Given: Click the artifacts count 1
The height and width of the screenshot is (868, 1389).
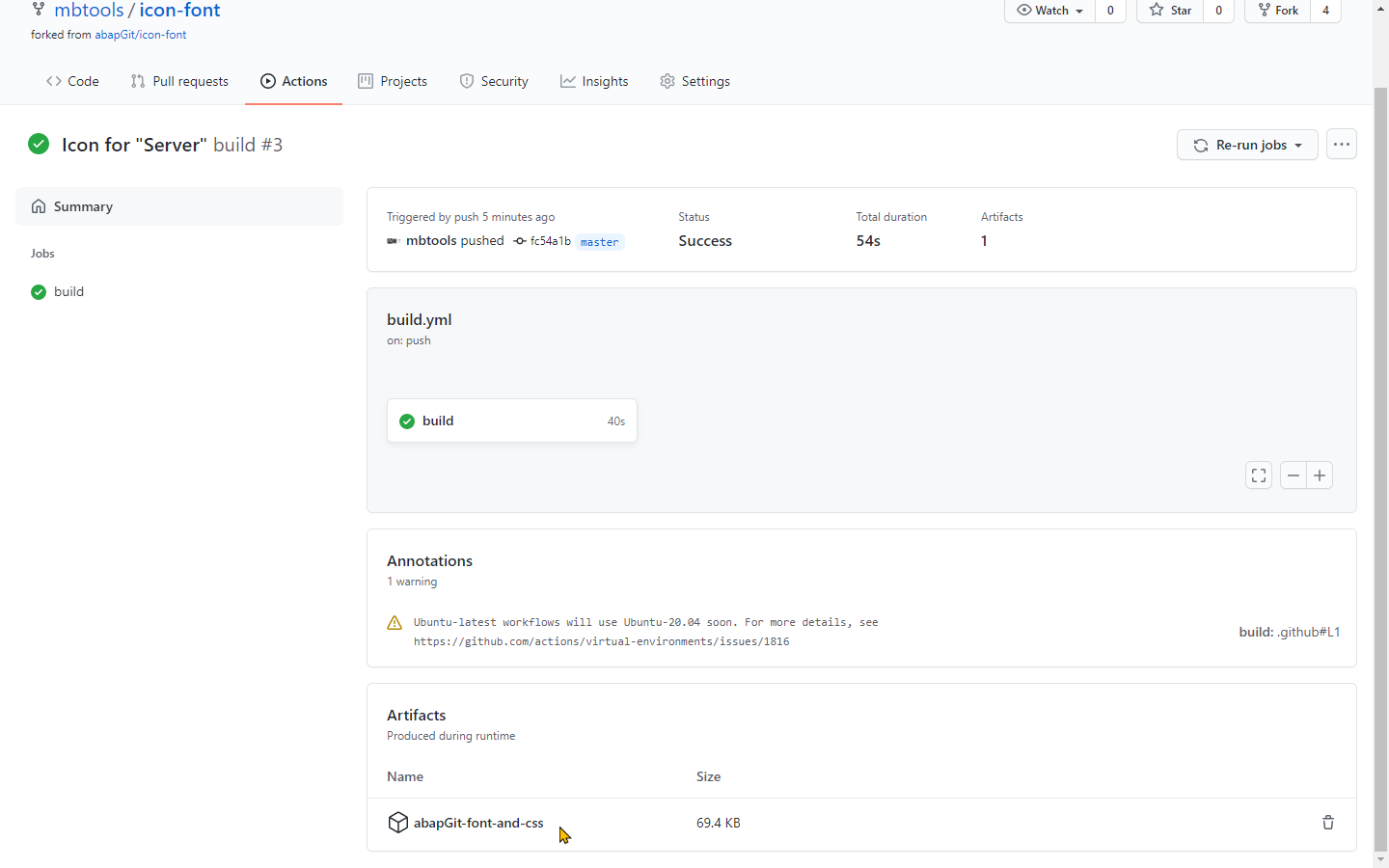Looking at the screenshot, I should tap(984, 241).
